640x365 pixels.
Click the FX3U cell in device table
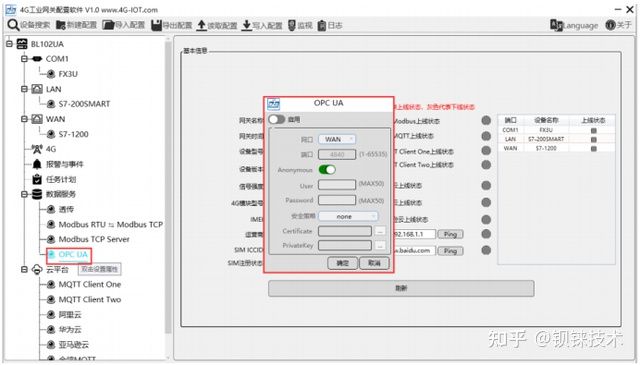[x=546, y=130]
